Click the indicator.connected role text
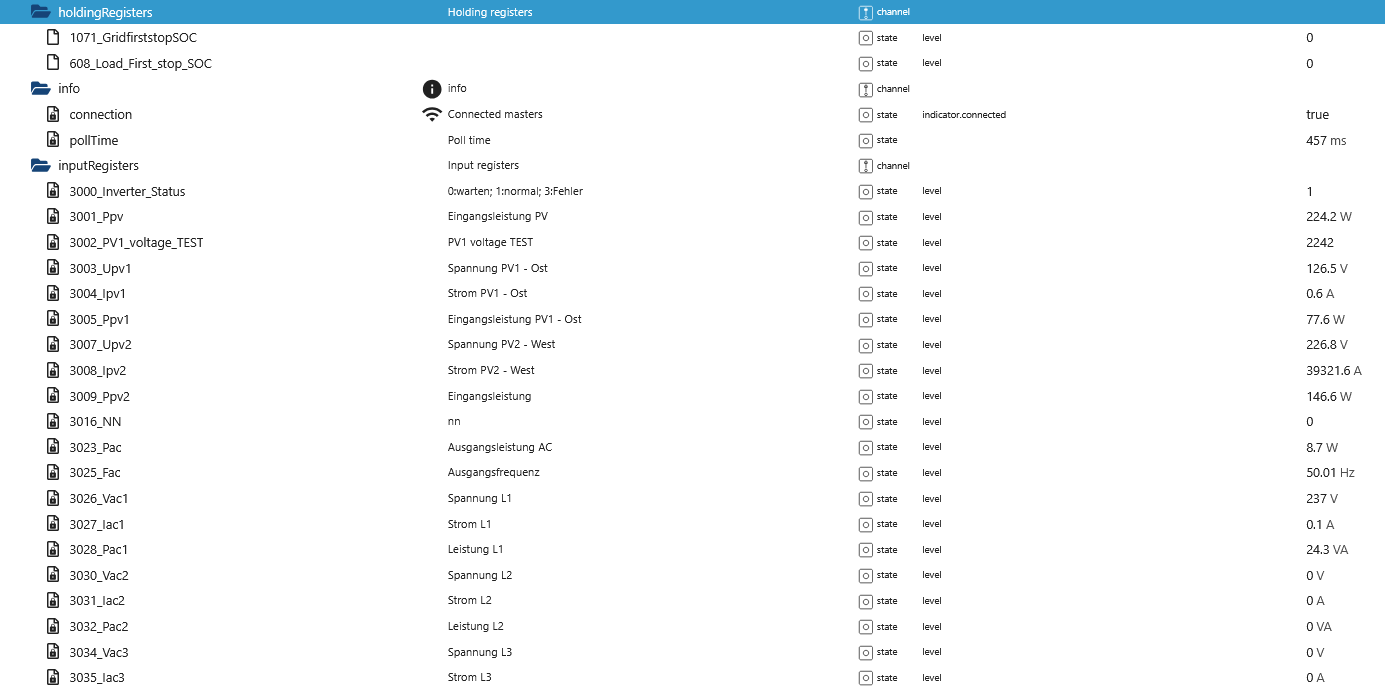The width and height of the screenshot is (1385, 691). (963, 115)
